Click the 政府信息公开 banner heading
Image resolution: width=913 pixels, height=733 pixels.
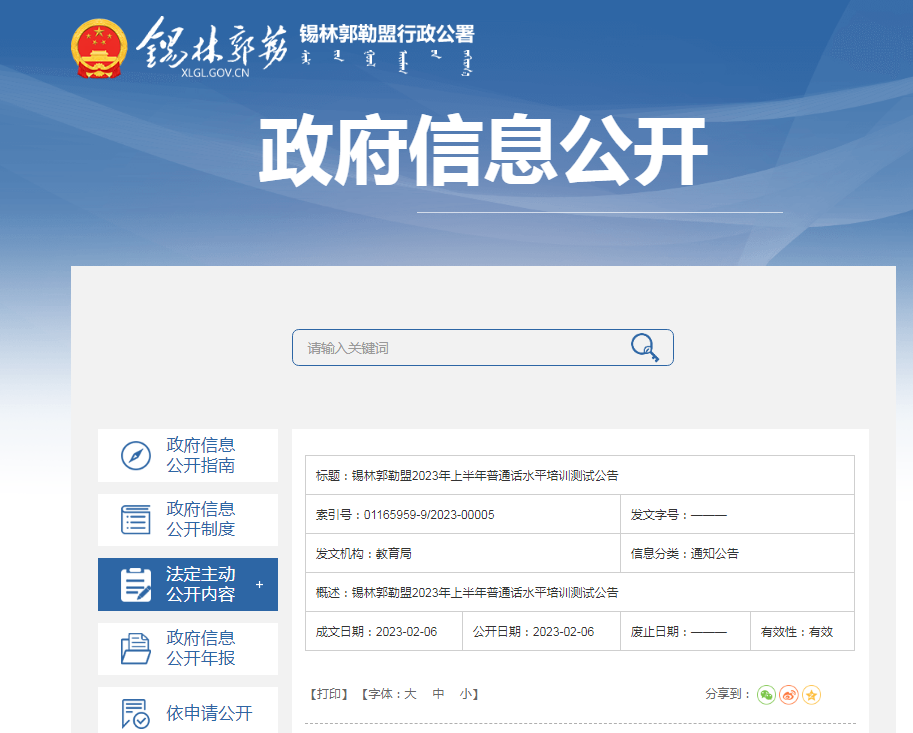click(x=483, y=151)
